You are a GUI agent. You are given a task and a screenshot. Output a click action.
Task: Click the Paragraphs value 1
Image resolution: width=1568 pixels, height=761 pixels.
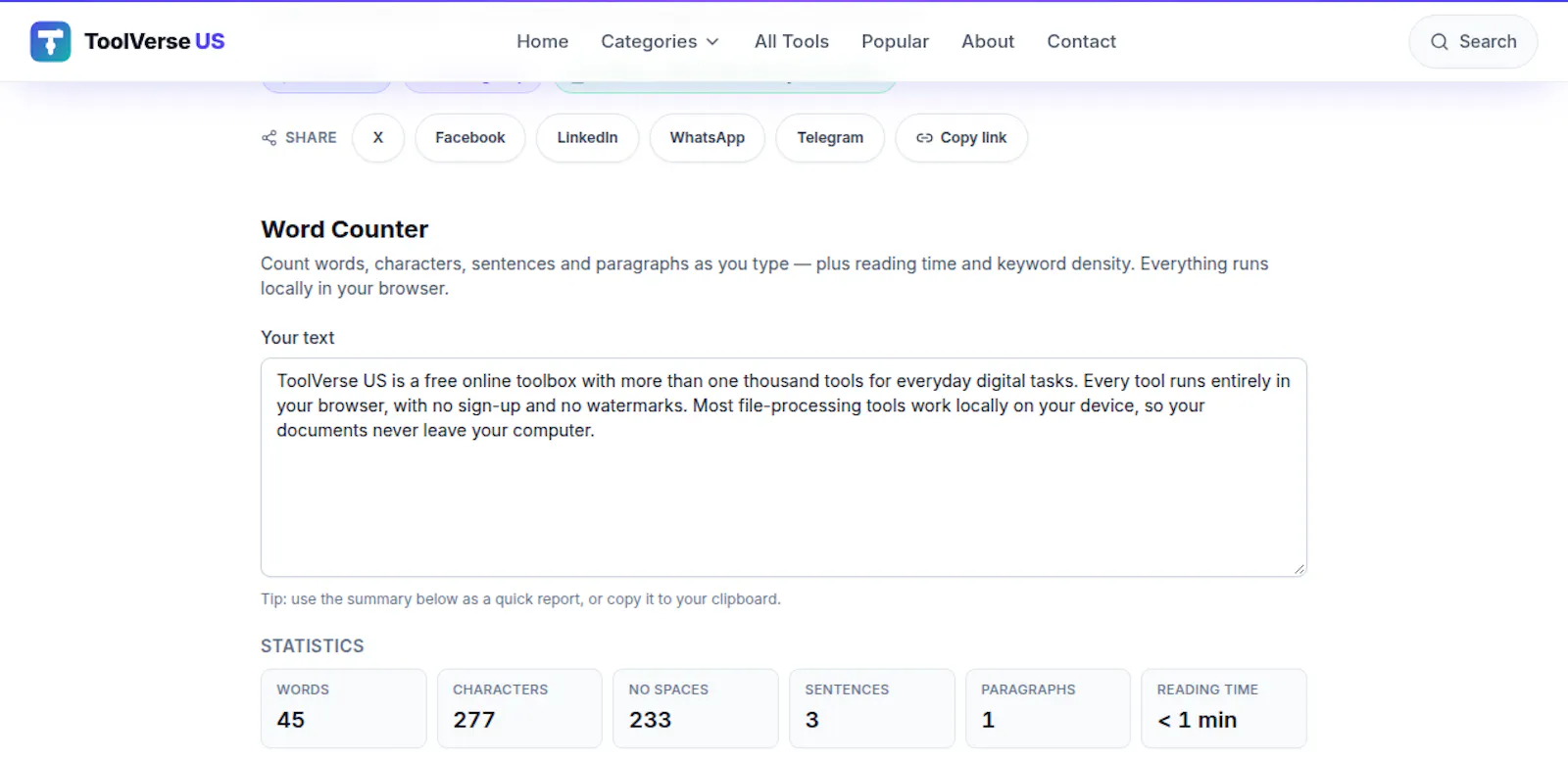click(x=988, y=720)
